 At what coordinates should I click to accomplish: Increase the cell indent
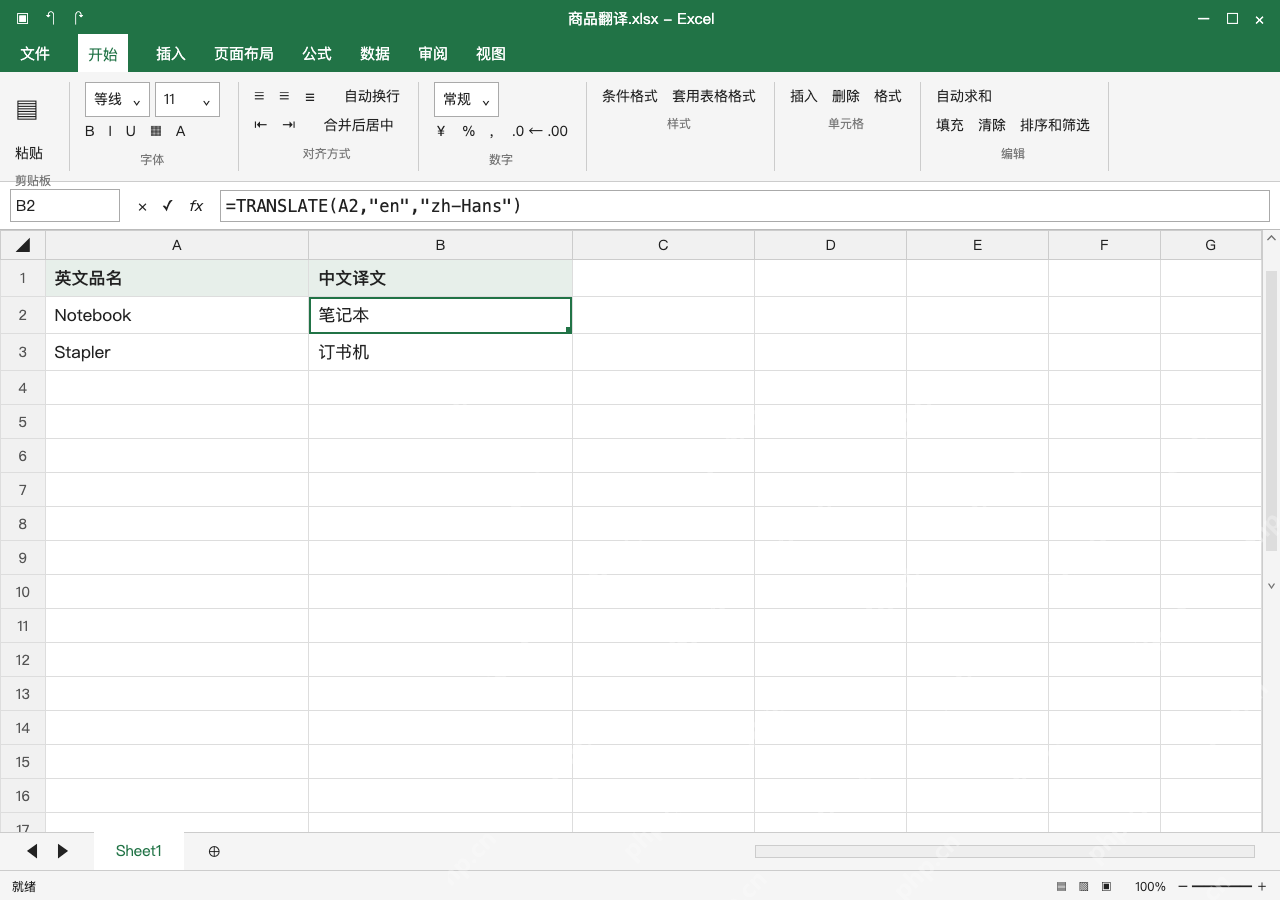[289, 125]
